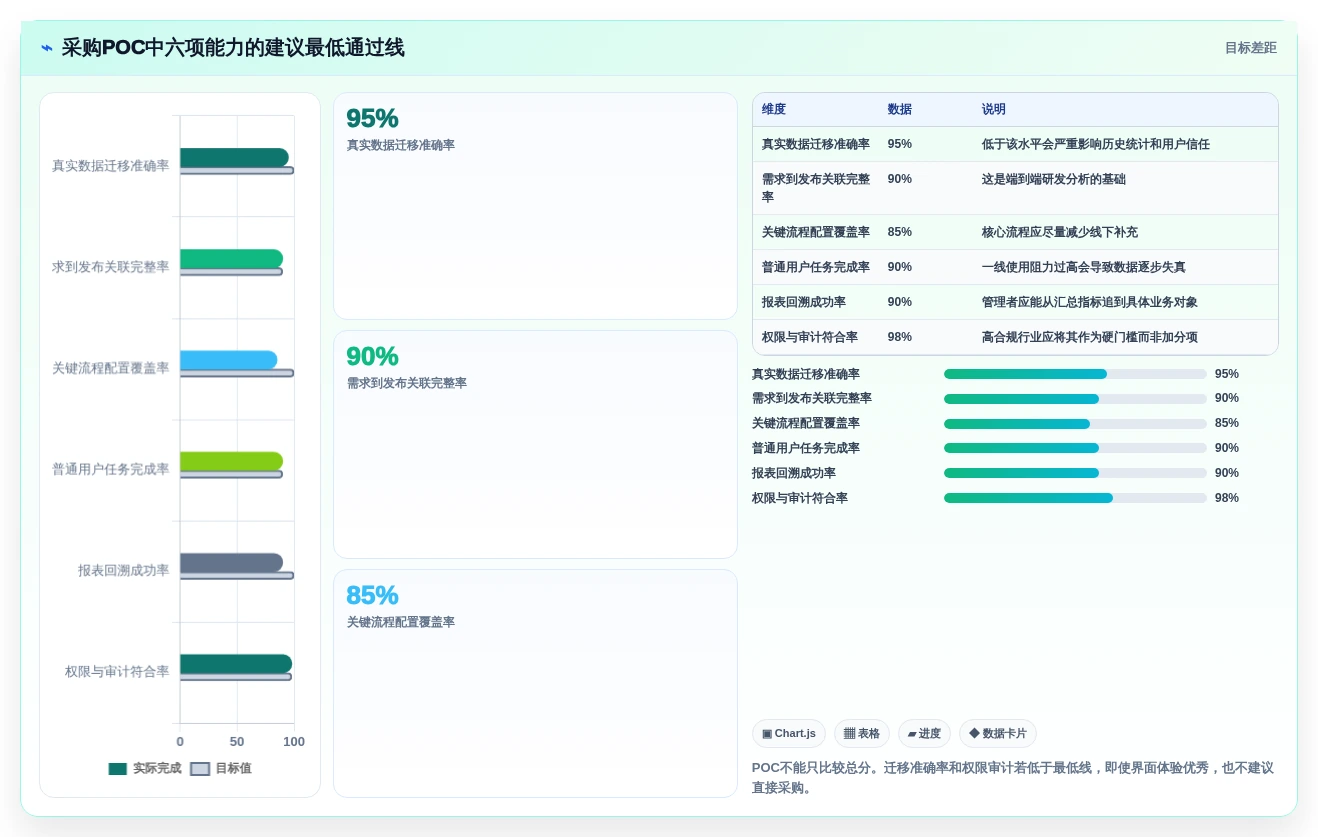The height and width of the screenshot is (837, 1318).
Task: Click the 50 tick label on the chart axis
Action: point(237,742)
